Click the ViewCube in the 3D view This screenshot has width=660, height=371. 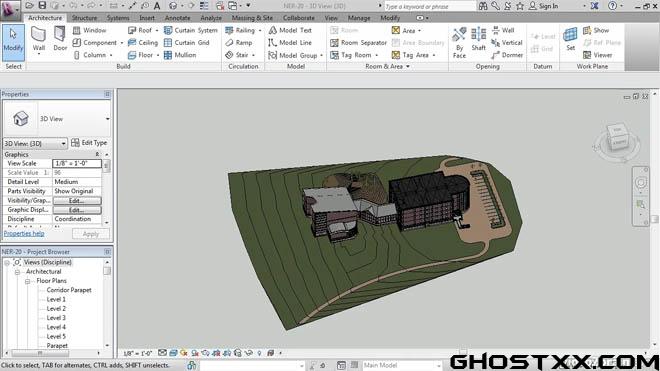617,138
